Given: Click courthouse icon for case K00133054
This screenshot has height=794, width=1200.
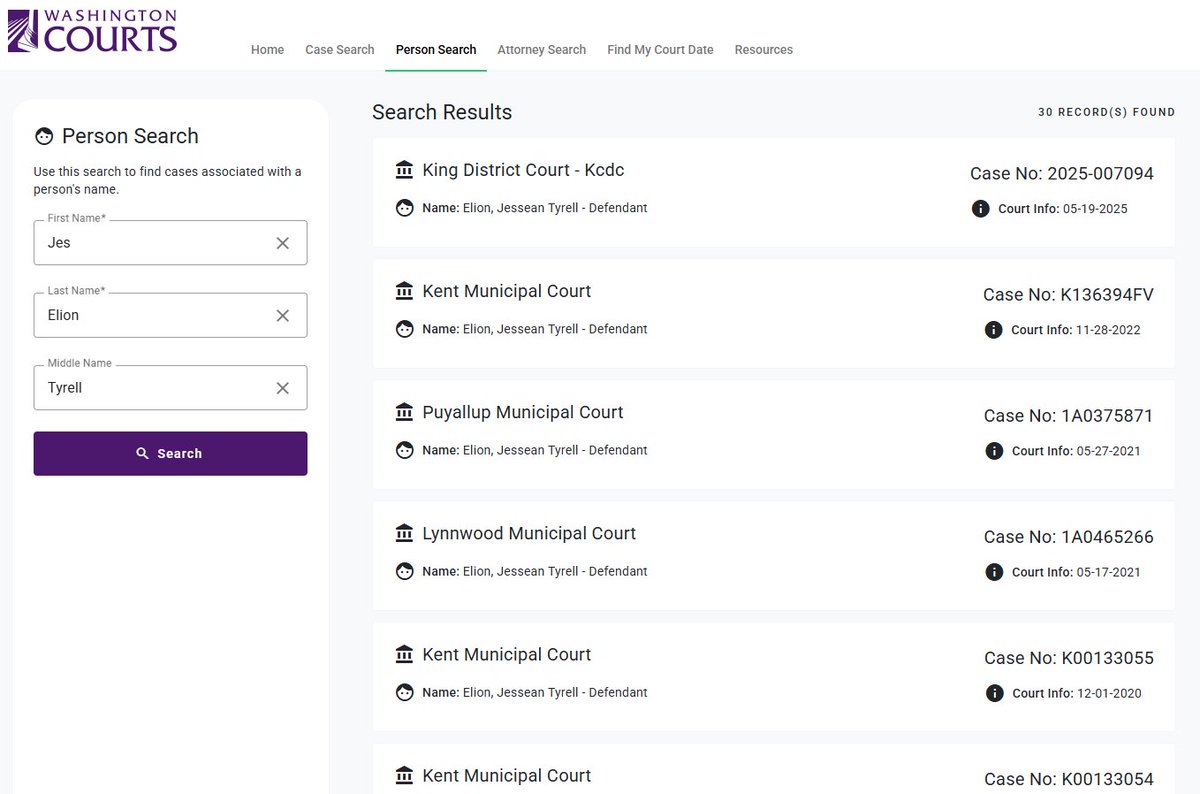Looking at the screenshot, I should click(404, 775).
